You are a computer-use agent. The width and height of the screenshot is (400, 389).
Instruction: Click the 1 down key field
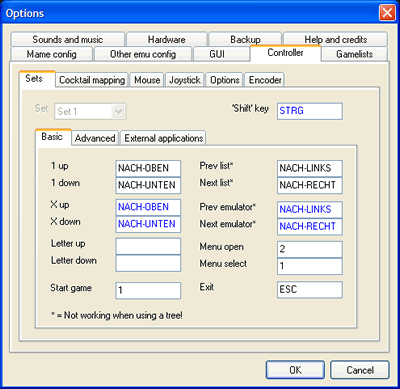coord(148,185)
